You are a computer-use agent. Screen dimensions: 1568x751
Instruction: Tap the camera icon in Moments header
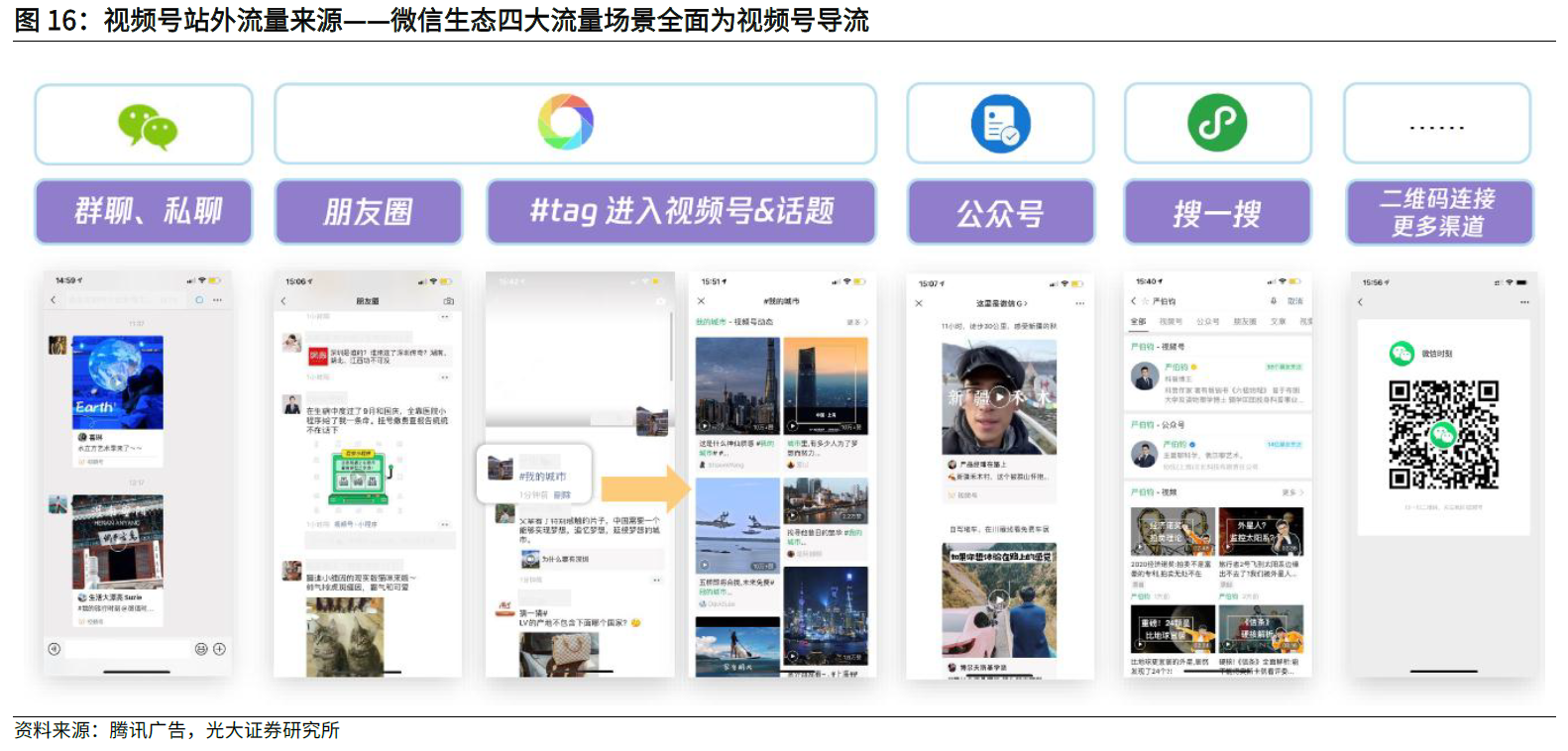[x=448, y=300]
